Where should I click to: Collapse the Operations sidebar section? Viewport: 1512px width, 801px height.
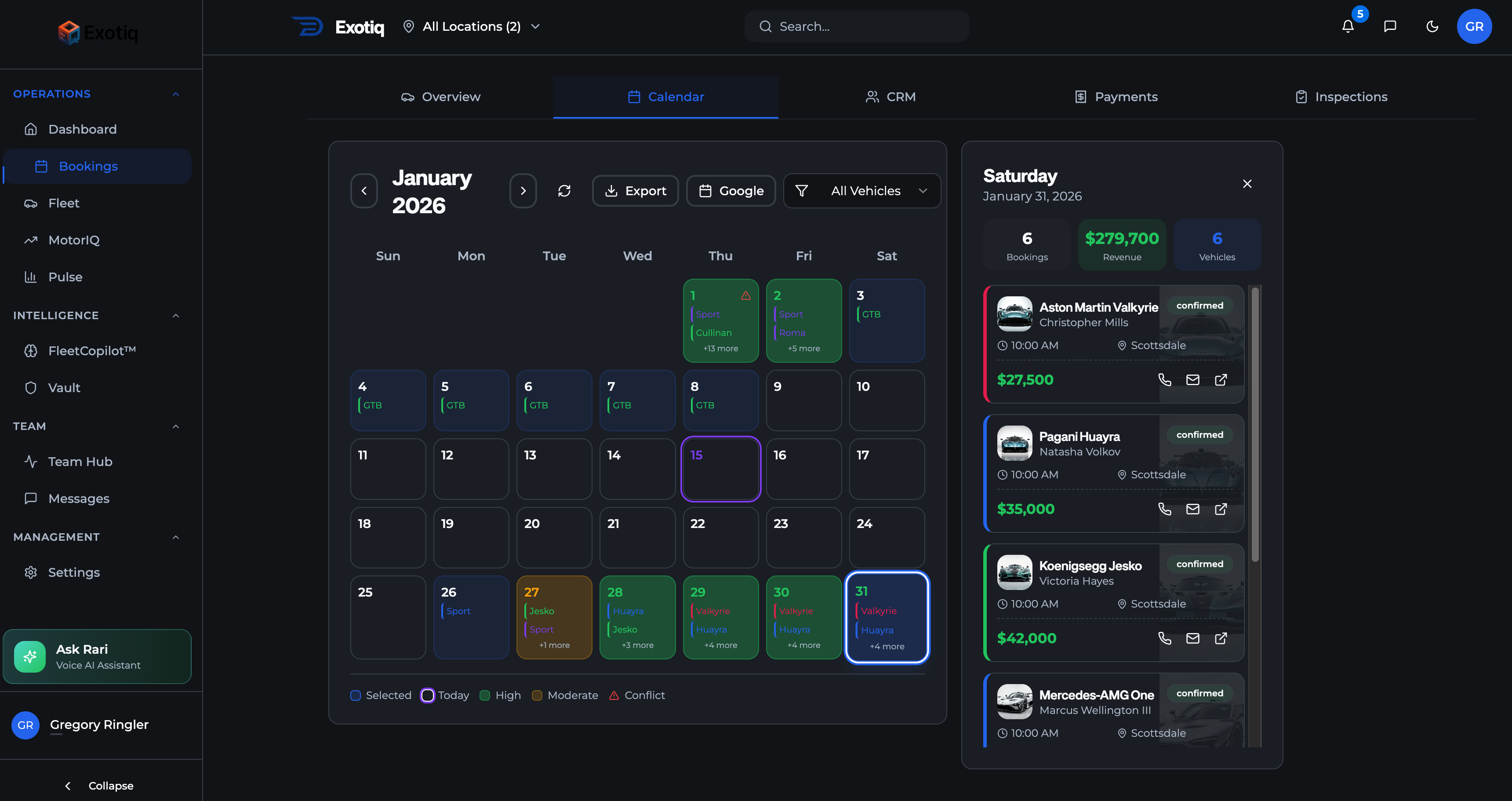pos(175,94)
